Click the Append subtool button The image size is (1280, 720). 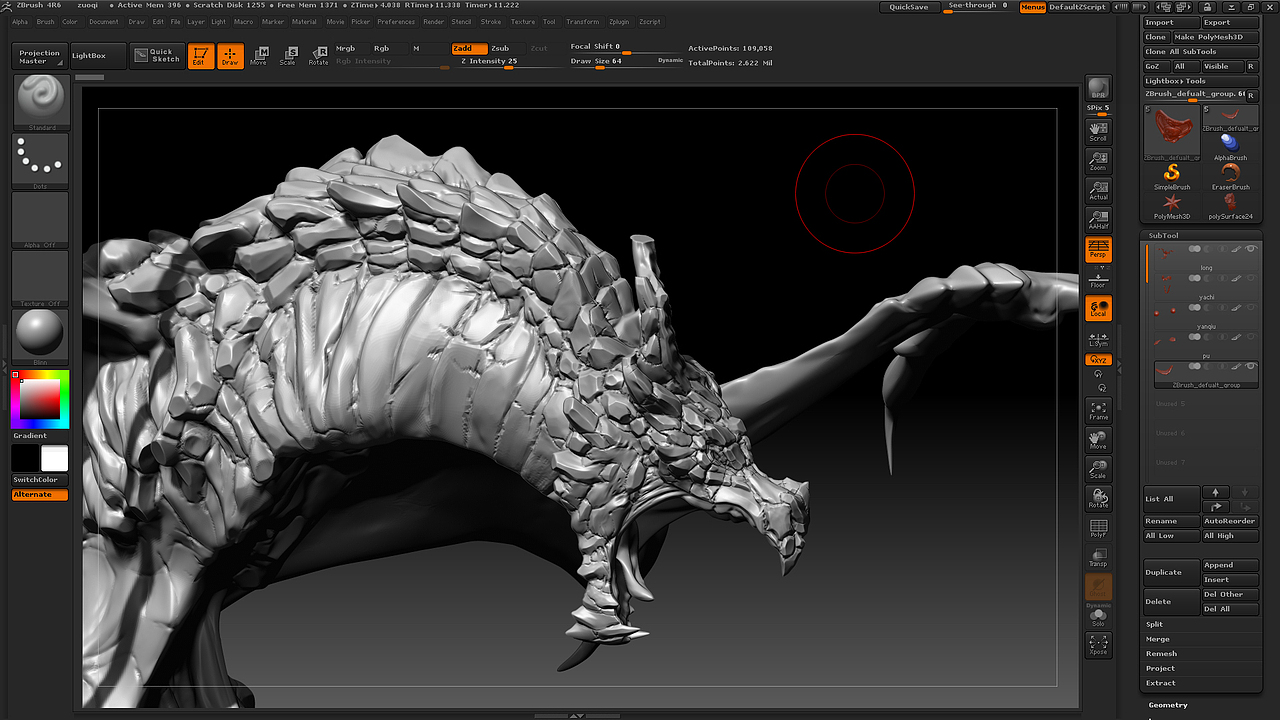click(1231, 565)
